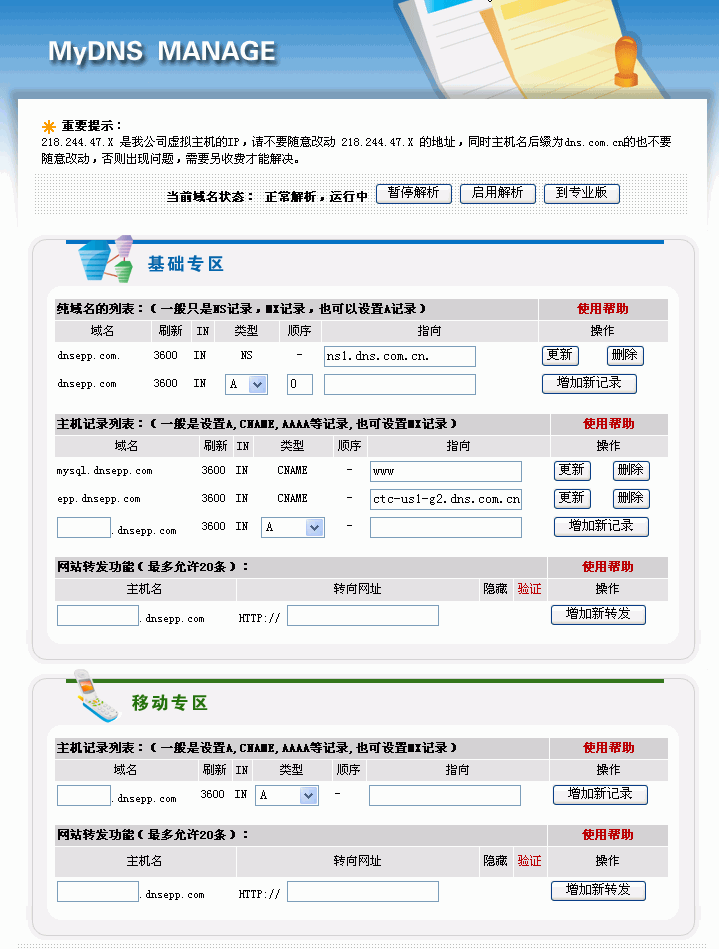Click the 暂停解析 button
The width and height of the screenshot is (719, 949).
click(414, 194)
